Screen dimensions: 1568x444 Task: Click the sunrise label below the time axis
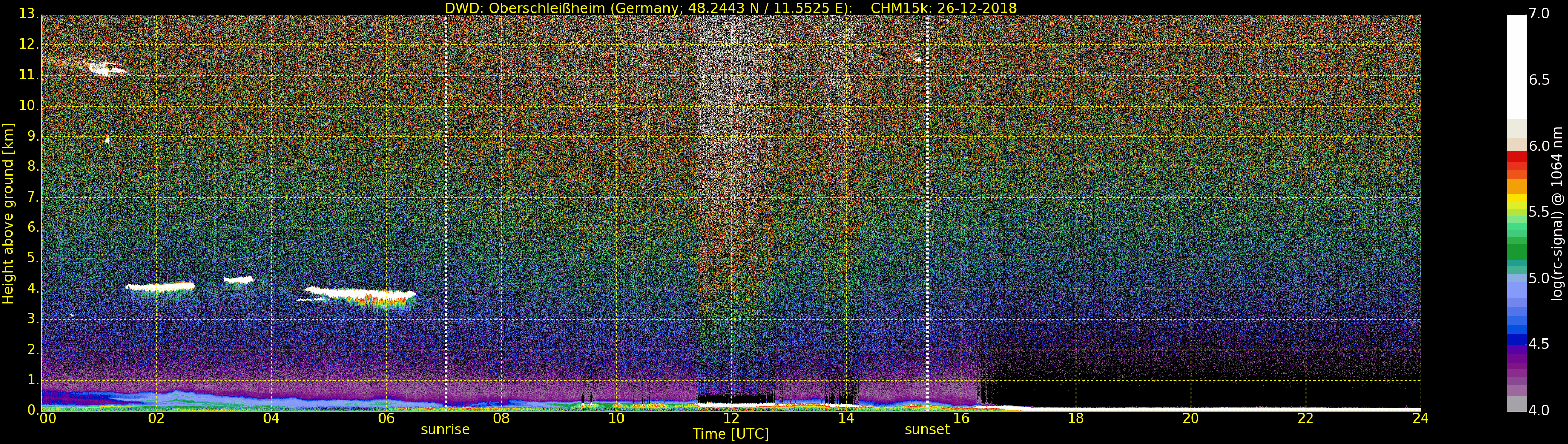[445, 429]
